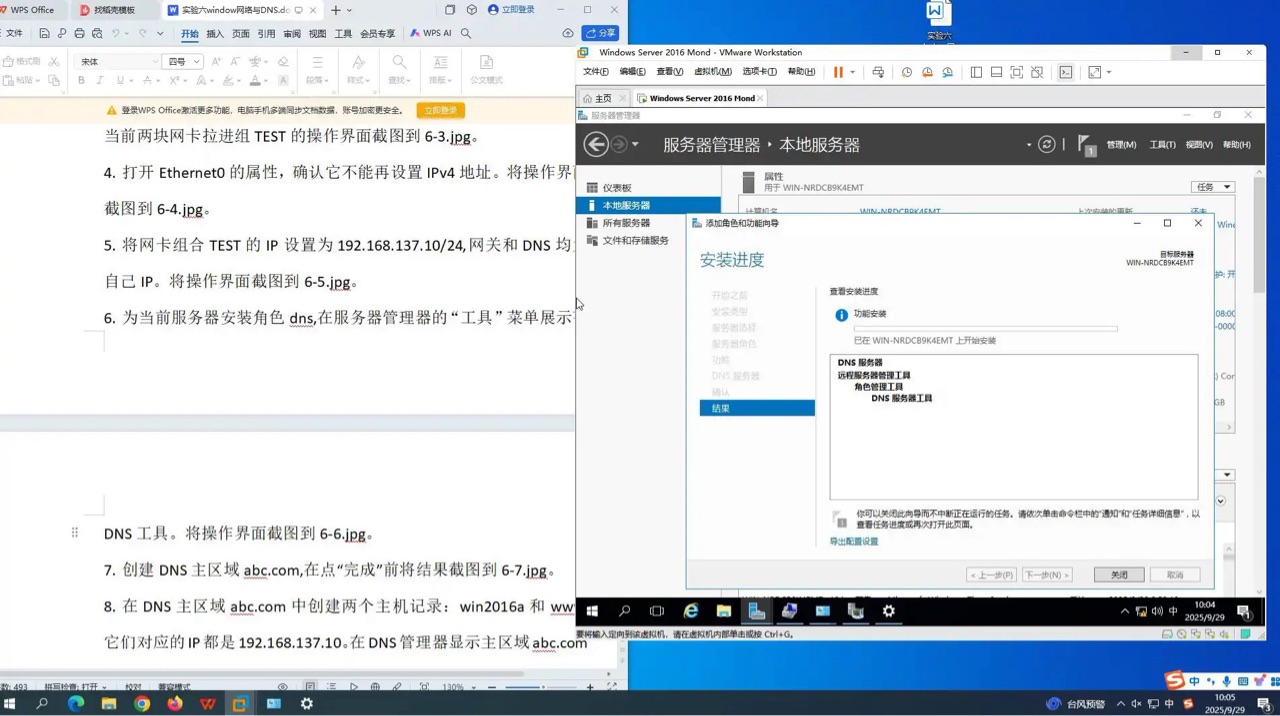The height and width of the screenshot is (716, 1280).
Task: Click 导出配置设置 link in wizard
Action: coord(854,541)
